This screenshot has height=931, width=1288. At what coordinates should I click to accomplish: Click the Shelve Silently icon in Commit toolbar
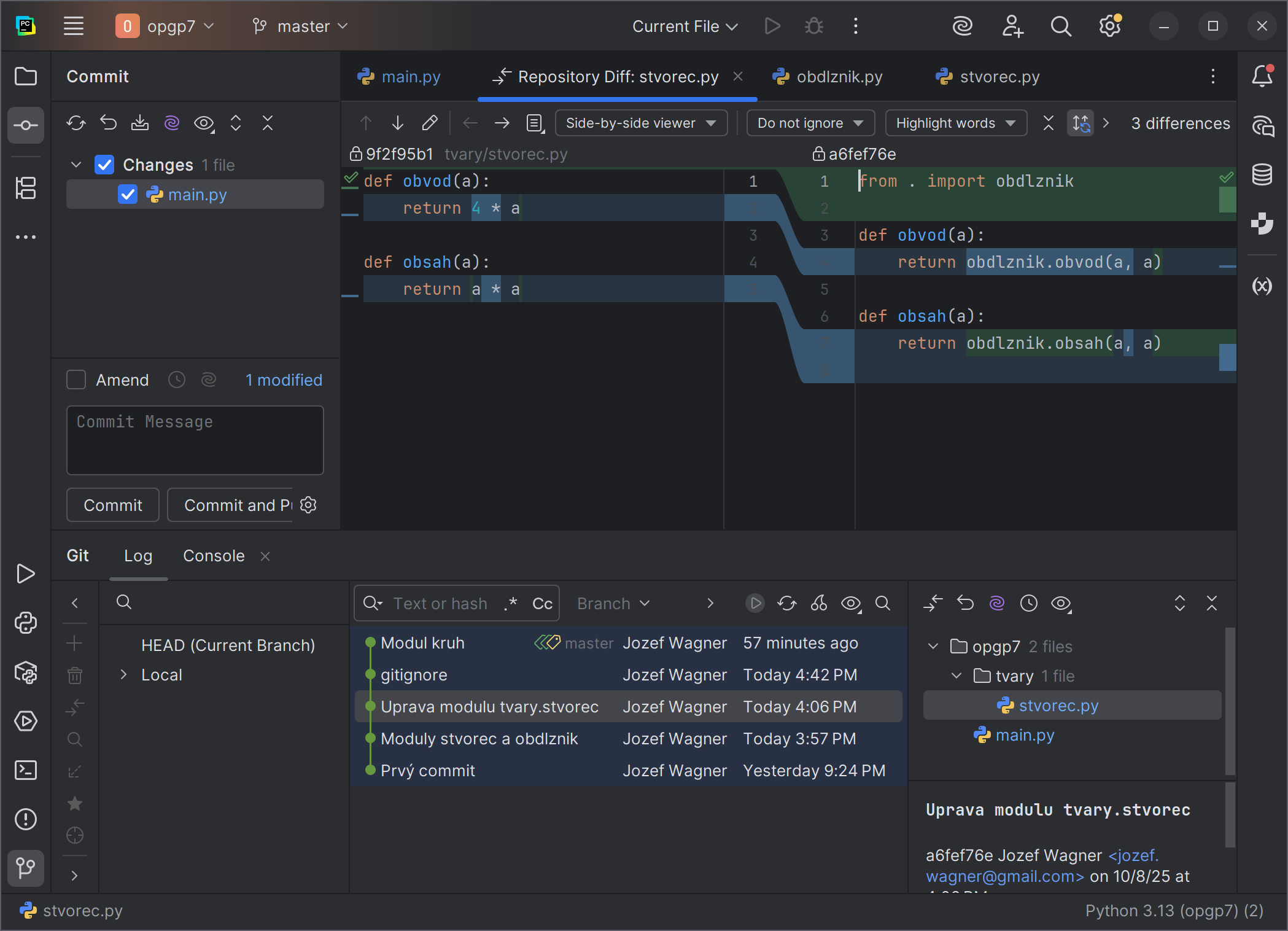[x=140, y=123]
